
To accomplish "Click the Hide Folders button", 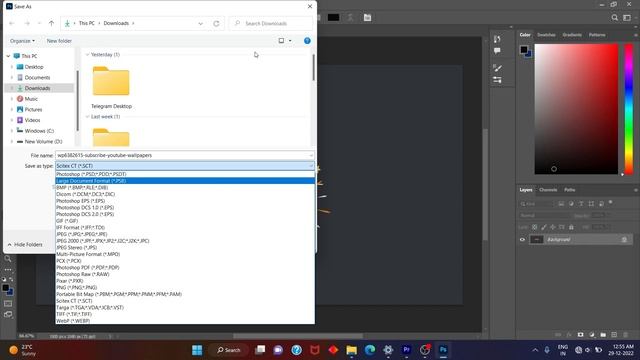I will coord(25,244).
